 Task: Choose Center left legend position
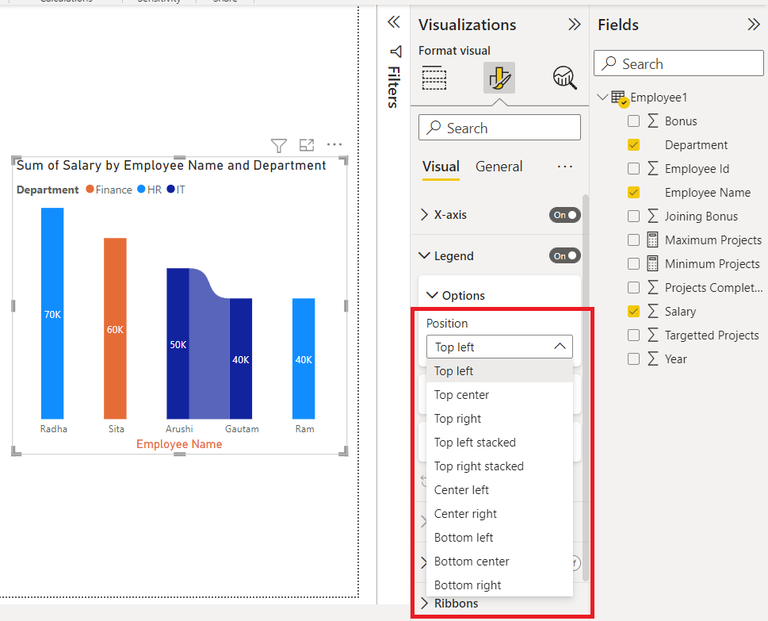coord(499,490)
